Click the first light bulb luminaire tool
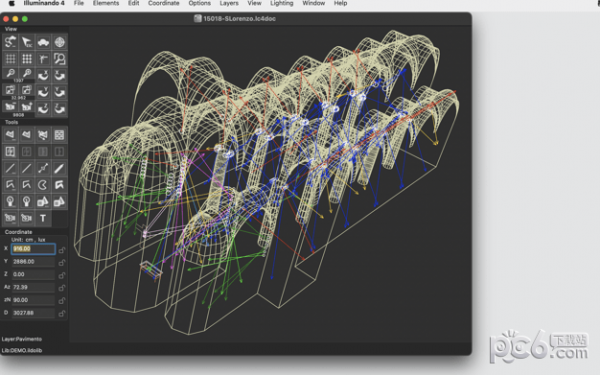This screenshot has width=600, height=375. tap(10, 201)
